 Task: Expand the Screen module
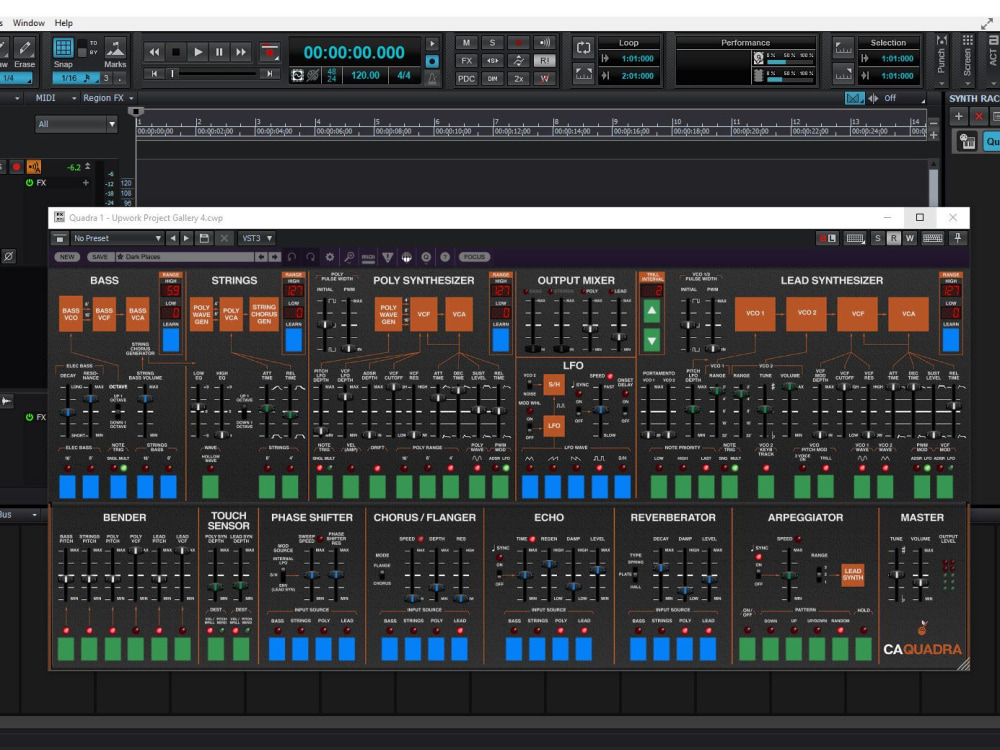tap(967, 61)
